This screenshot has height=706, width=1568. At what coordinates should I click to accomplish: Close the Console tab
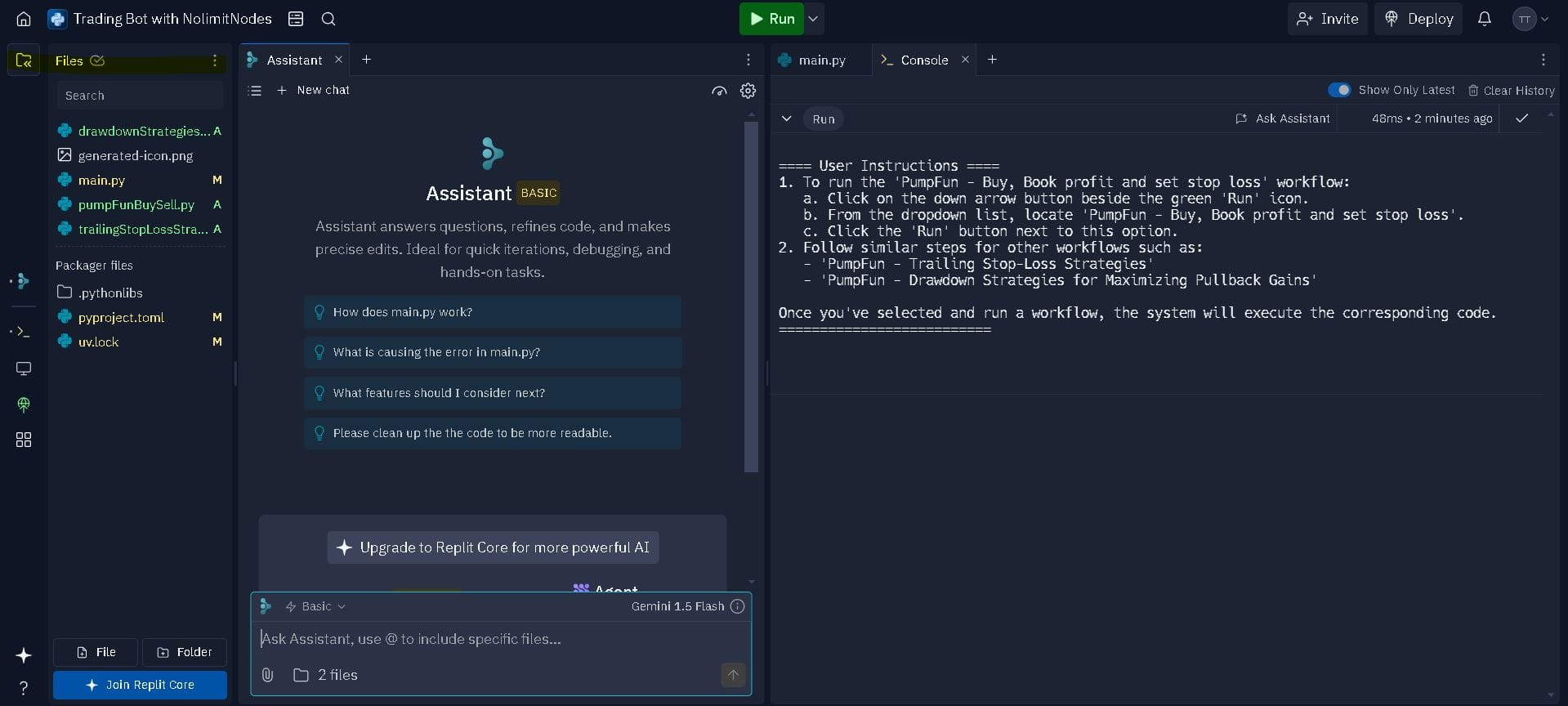965,60
